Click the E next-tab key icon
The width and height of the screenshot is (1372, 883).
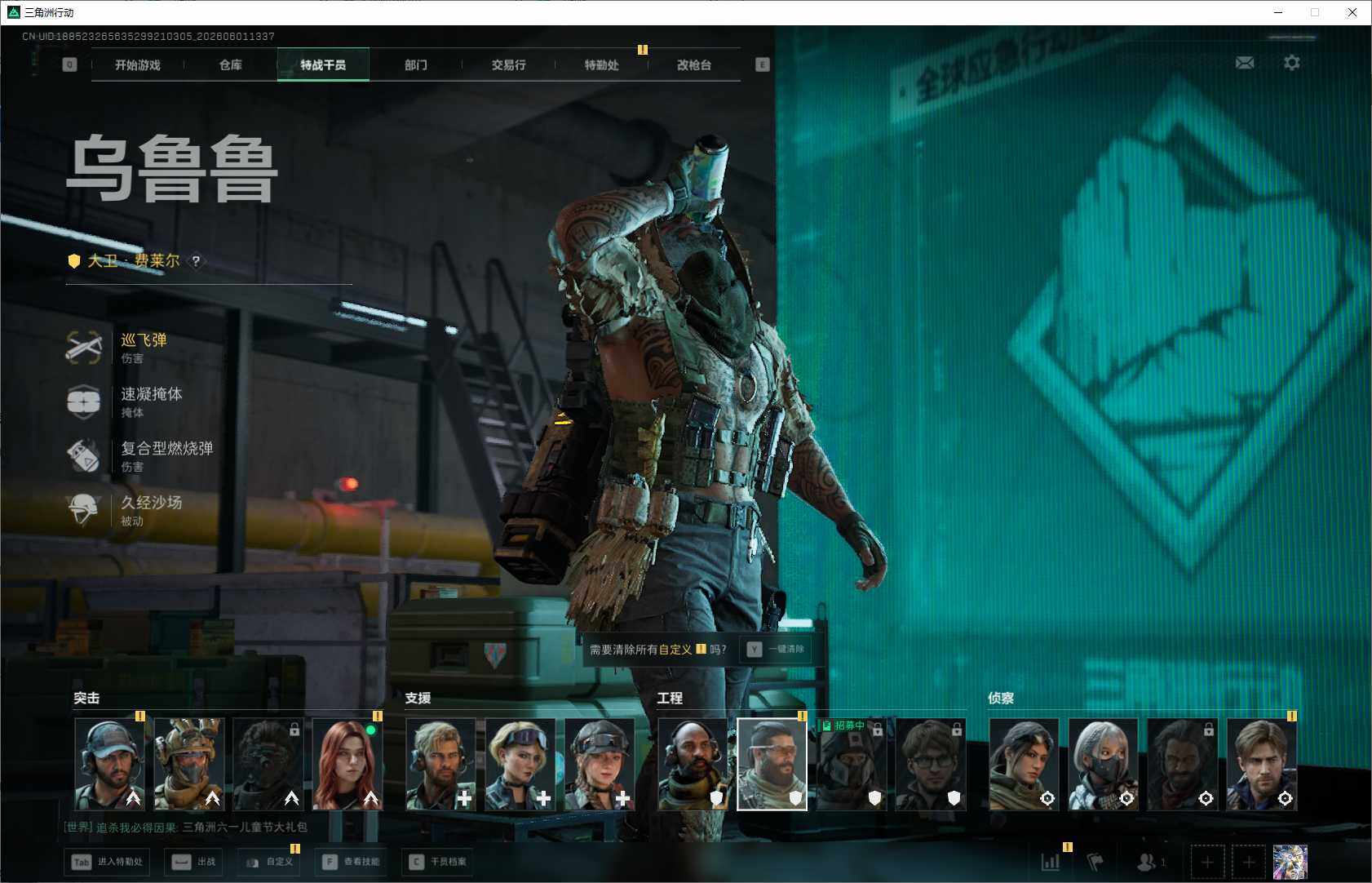tap(763, 64)
